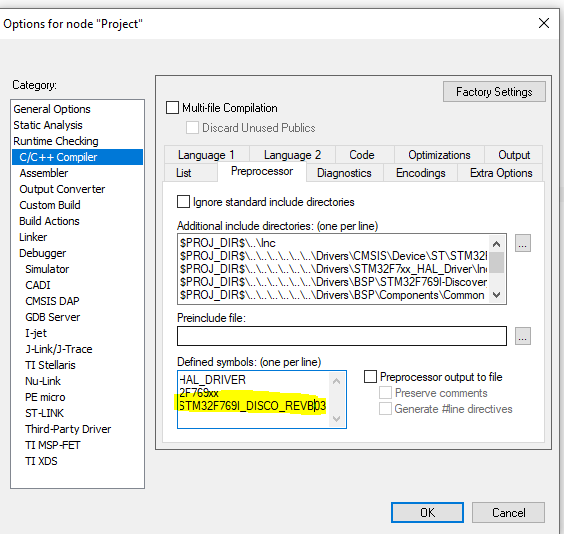Confirm the dialog with OK

(x=427, y=512)
